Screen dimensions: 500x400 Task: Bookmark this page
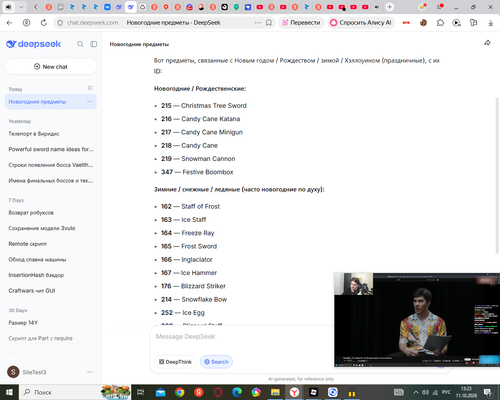pyautogui.click(x=269, y=23)
